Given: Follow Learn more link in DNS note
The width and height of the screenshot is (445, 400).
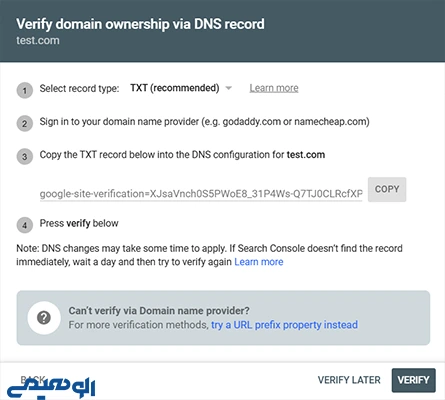Looking at the screenshot, I should [259, 262].
